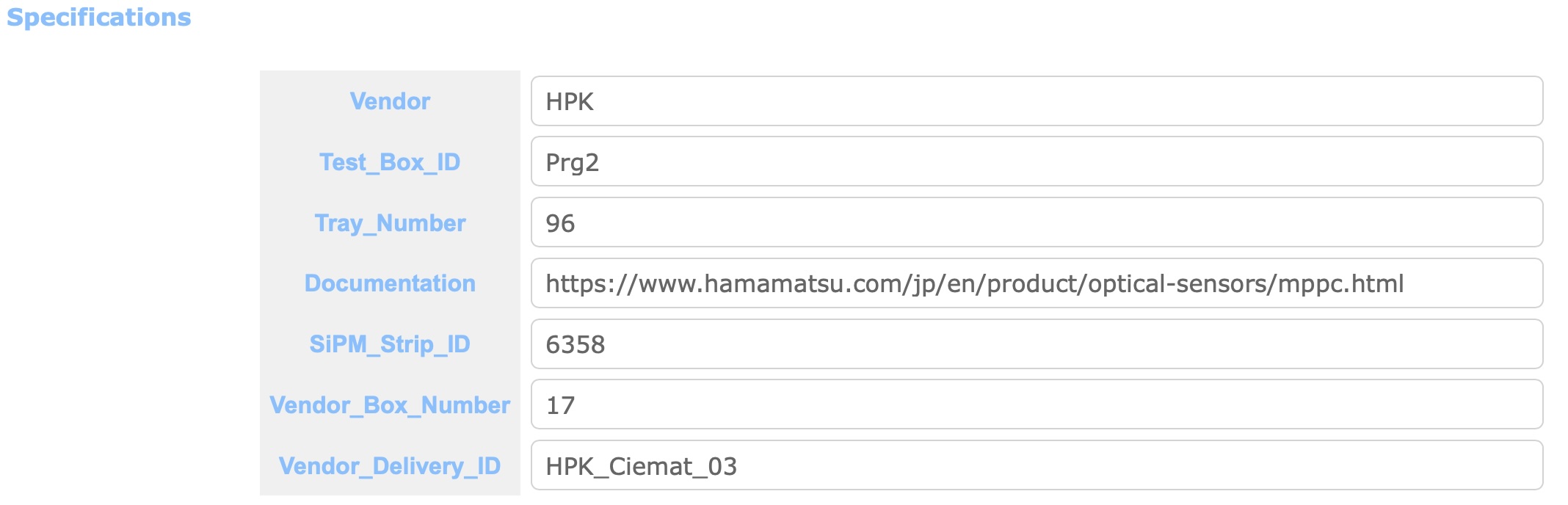The height and width of the screenshot is (505, 1568).
Task: Focus the Test_Box_ID text field
Action: point(1037,161)
